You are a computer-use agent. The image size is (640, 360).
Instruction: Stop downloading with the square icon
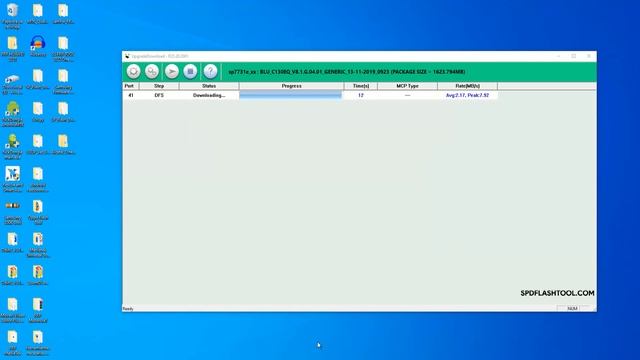coord(190,71)
